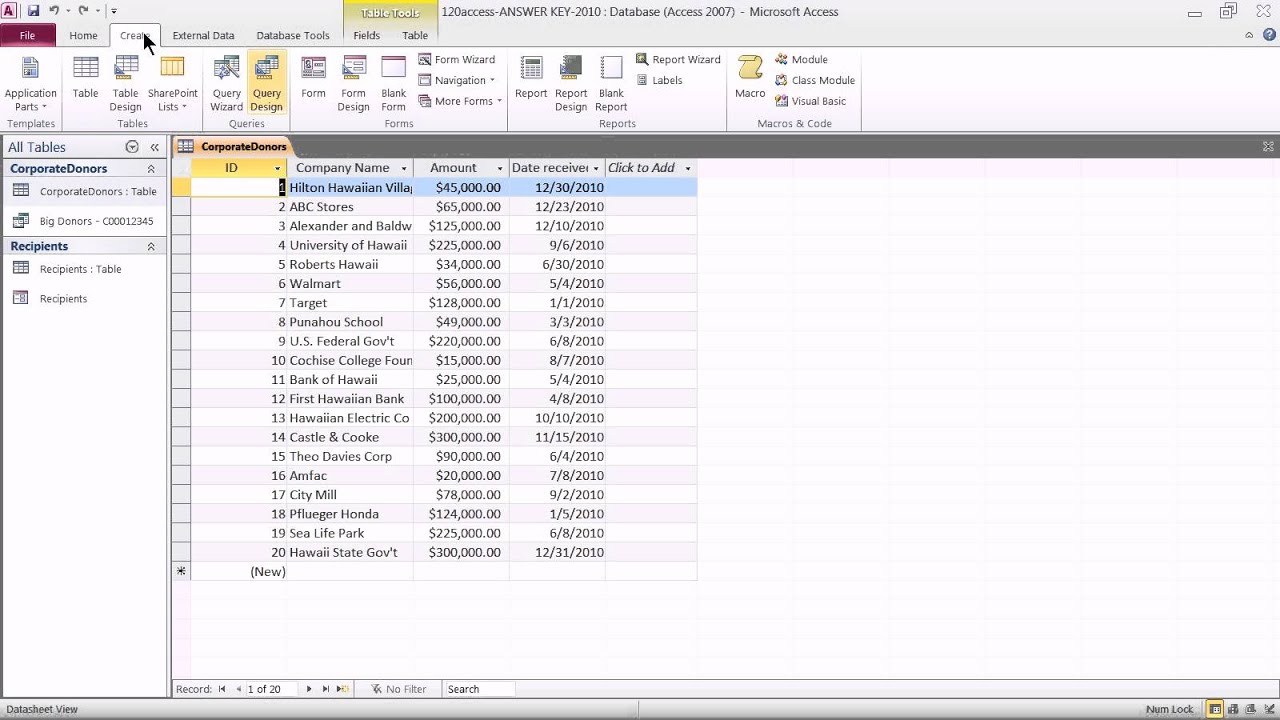Collapse the CorporateDonors group
Screen dimensions: 1280x720
(x=151, y=169)
